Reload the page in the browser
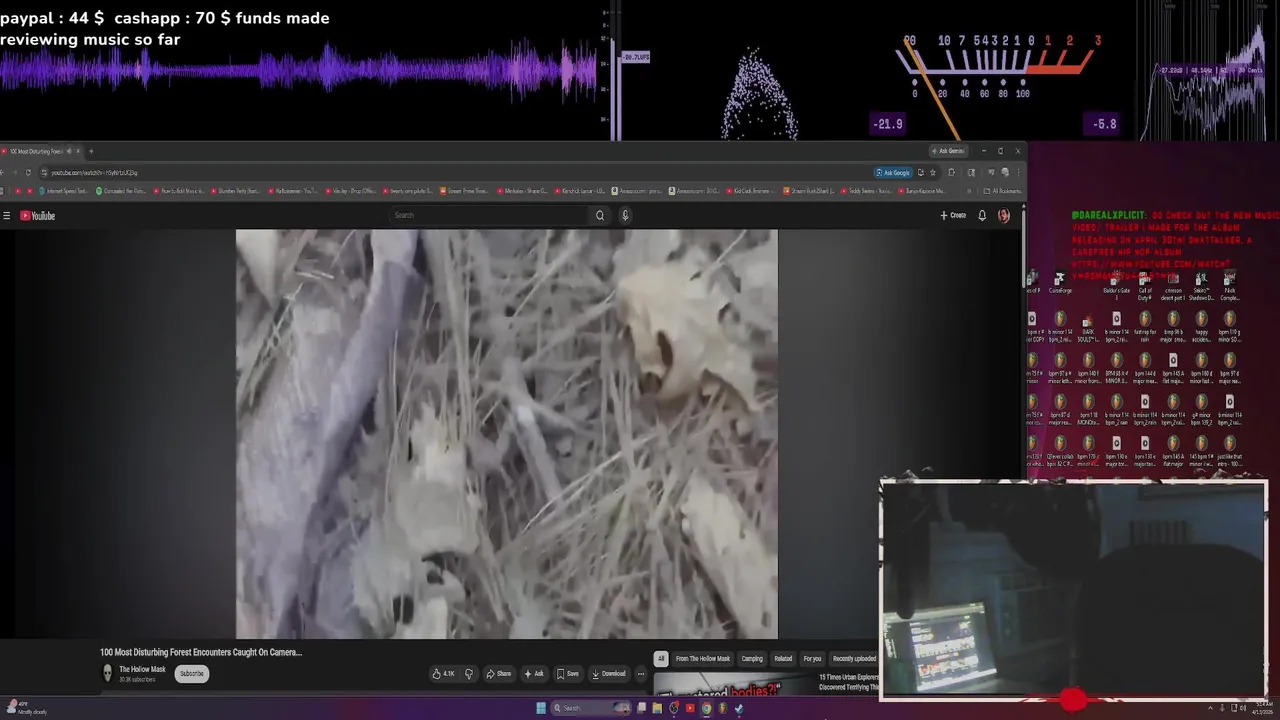Image resolution: width=1280 pixels, height=720 pixels. click(28, 173)
